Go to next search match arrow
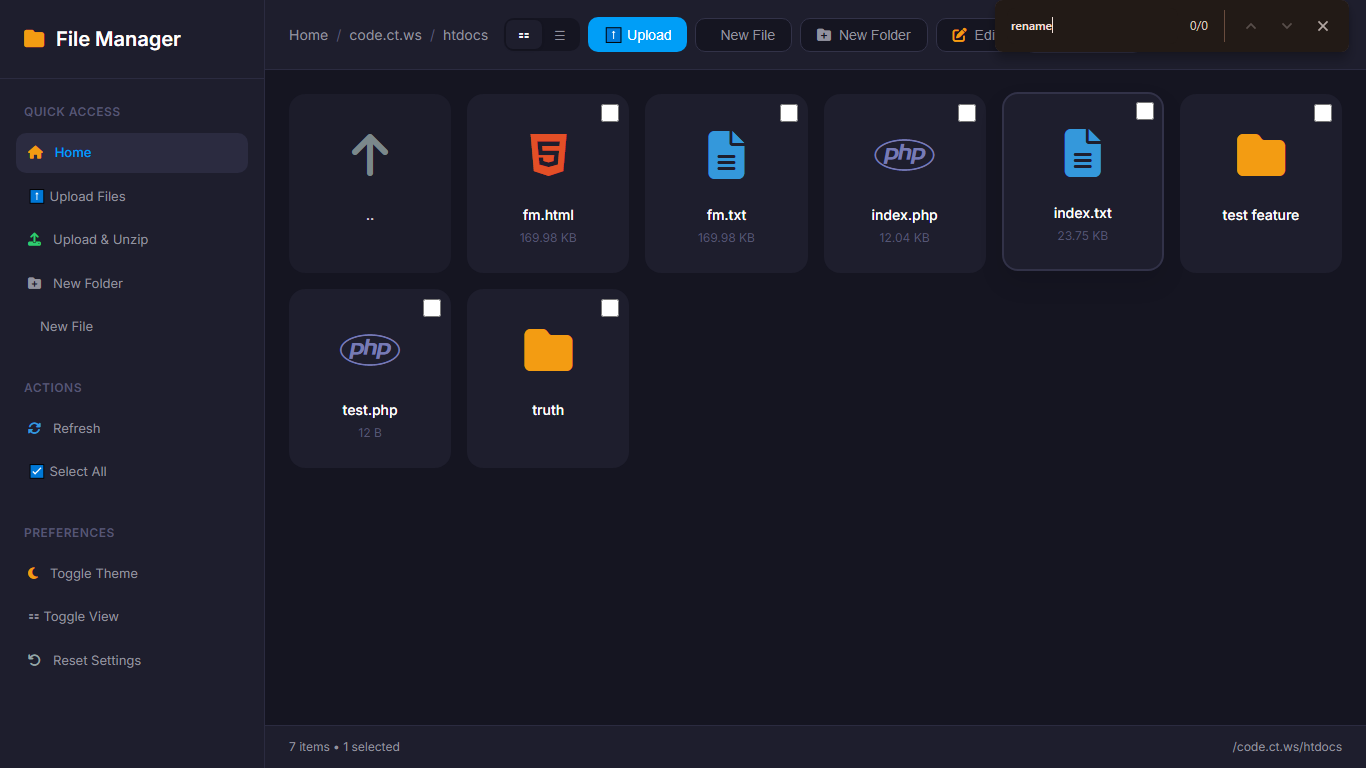This screenshot has height=768, width=1366. [x=1287, y=26]
